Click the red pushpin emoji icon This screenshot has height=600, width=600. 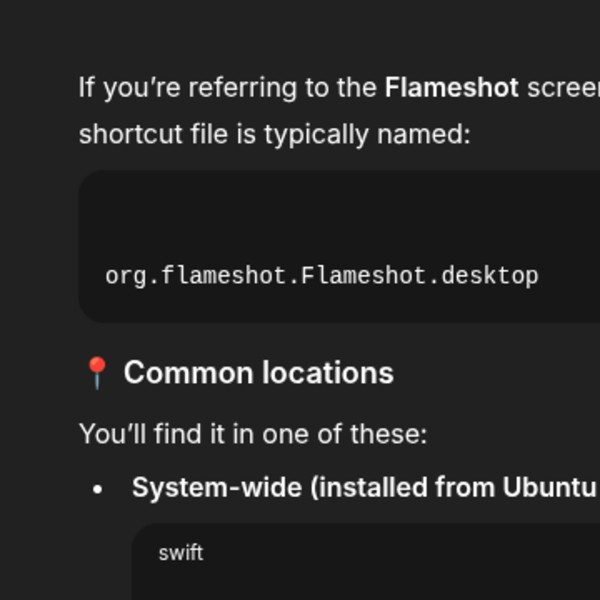(x=96, y=373)
